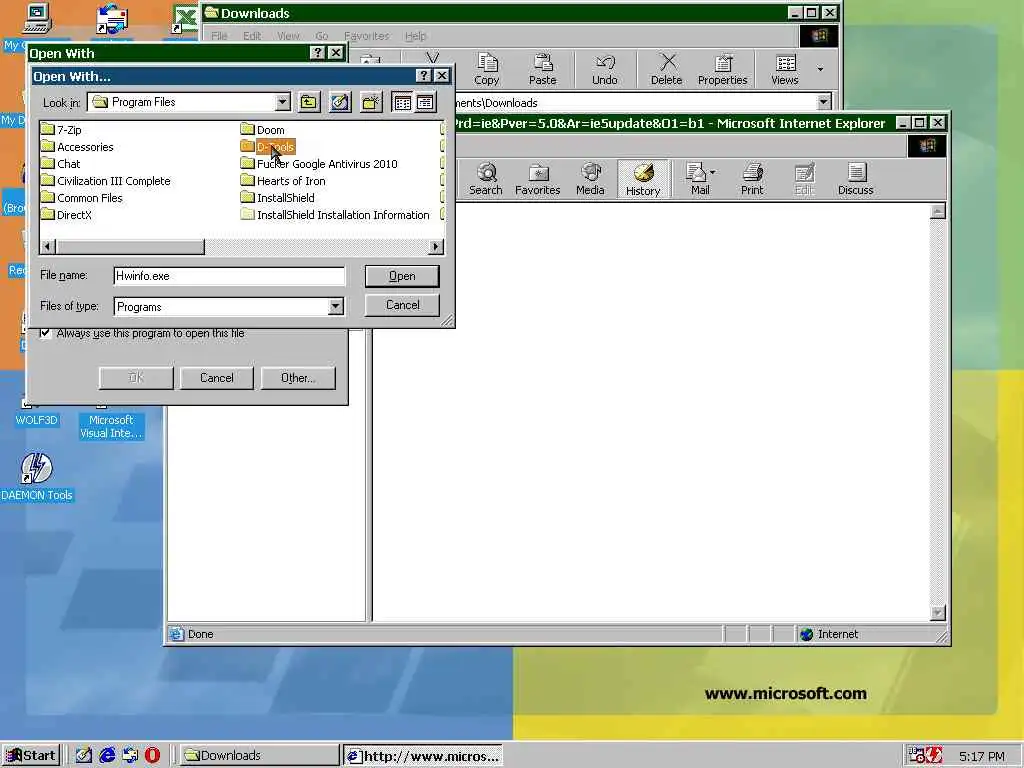Expand the Files of type dropdown
Image resolution: width=1024 pixels, height=768 pixels.
pos(336,306)
